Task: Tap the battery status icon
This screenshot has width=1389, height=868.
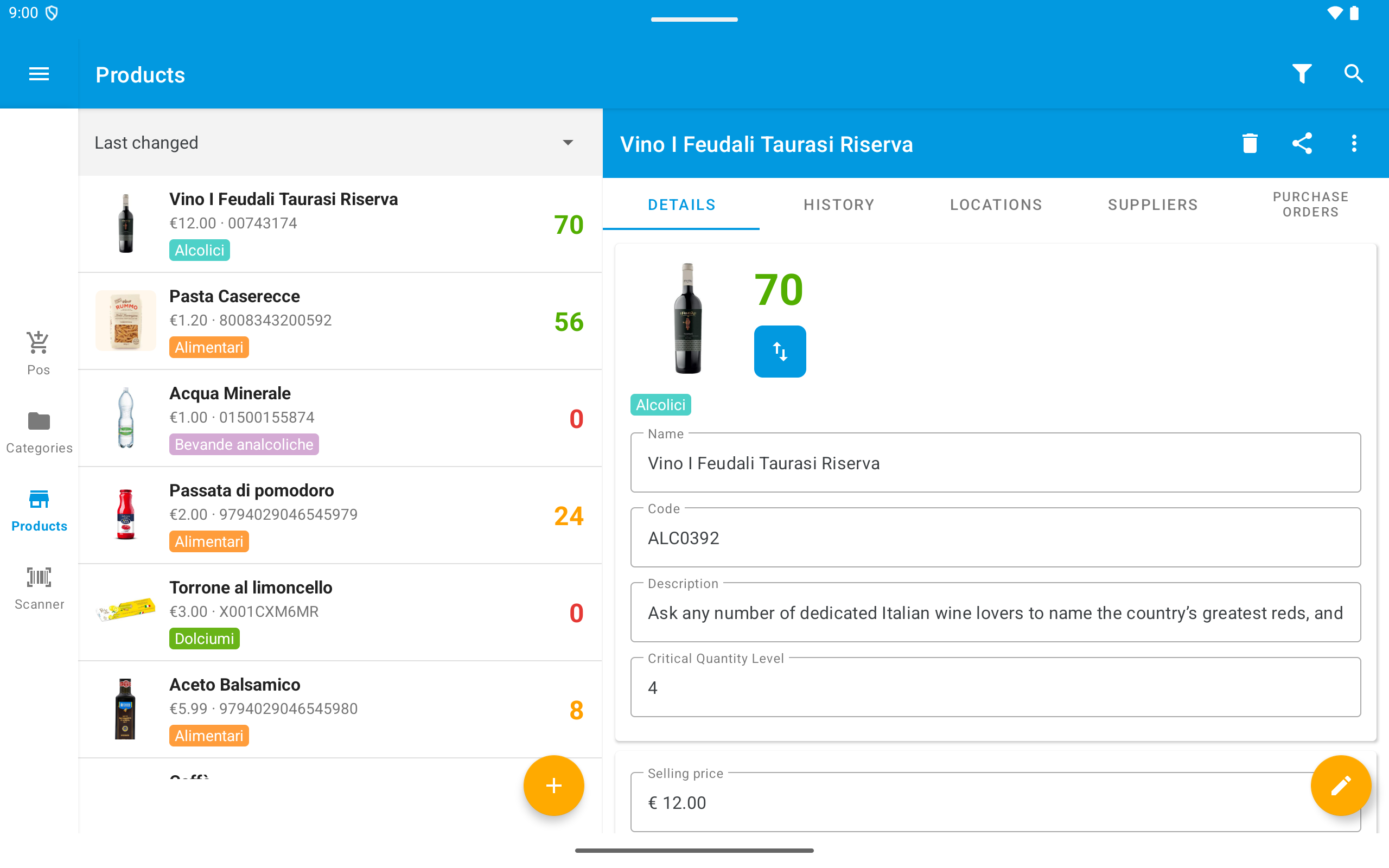Action: click(1355, 12)
